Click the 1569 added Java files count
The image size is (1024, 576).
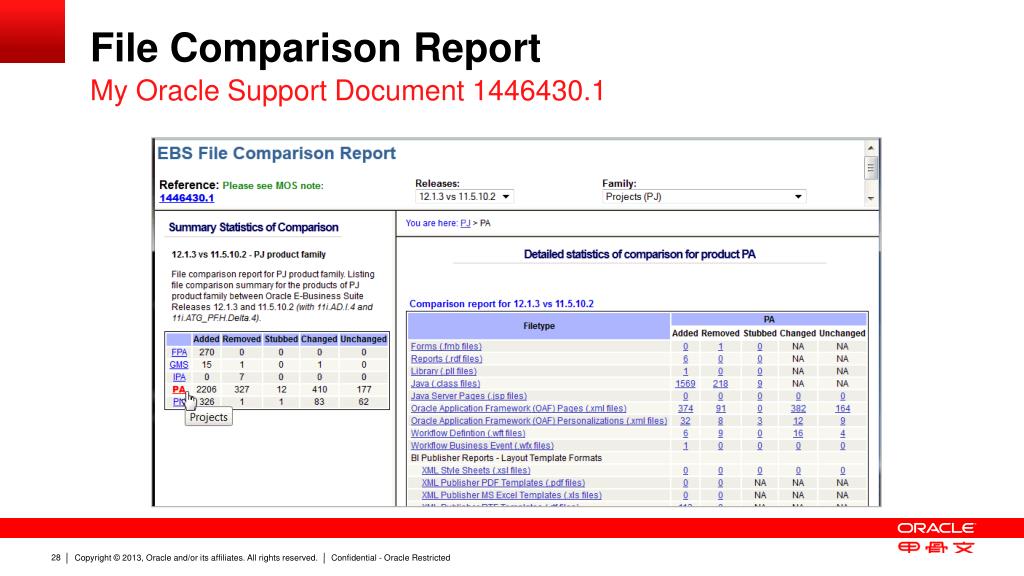point(685,383)
